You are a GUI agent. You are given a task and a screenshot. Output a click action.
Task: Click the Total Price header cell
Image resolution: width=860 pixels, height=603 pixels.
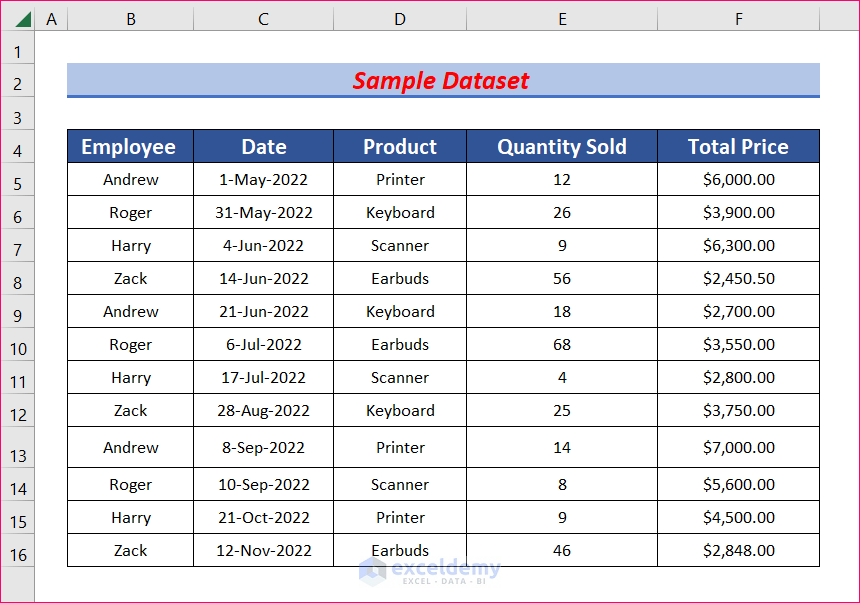click(739, 146)
